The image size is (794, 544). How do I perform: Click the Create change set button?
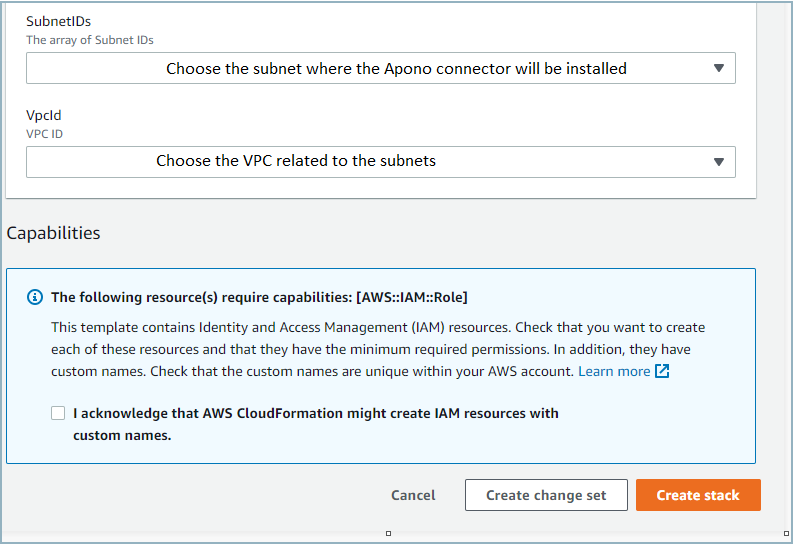pos(546,495)
